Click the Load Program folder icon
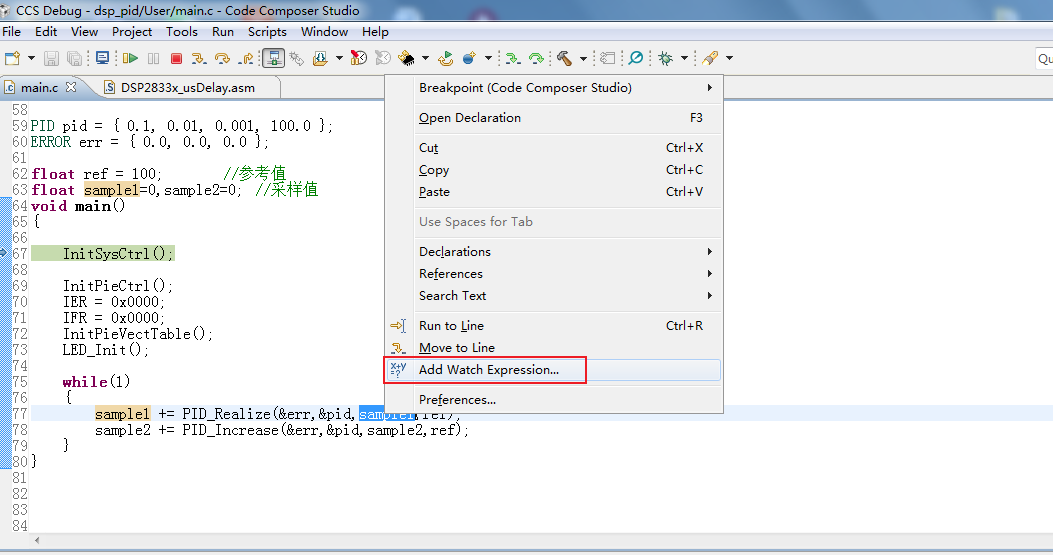Screen dimensions: 1053x555 click(x=320, y=58)
